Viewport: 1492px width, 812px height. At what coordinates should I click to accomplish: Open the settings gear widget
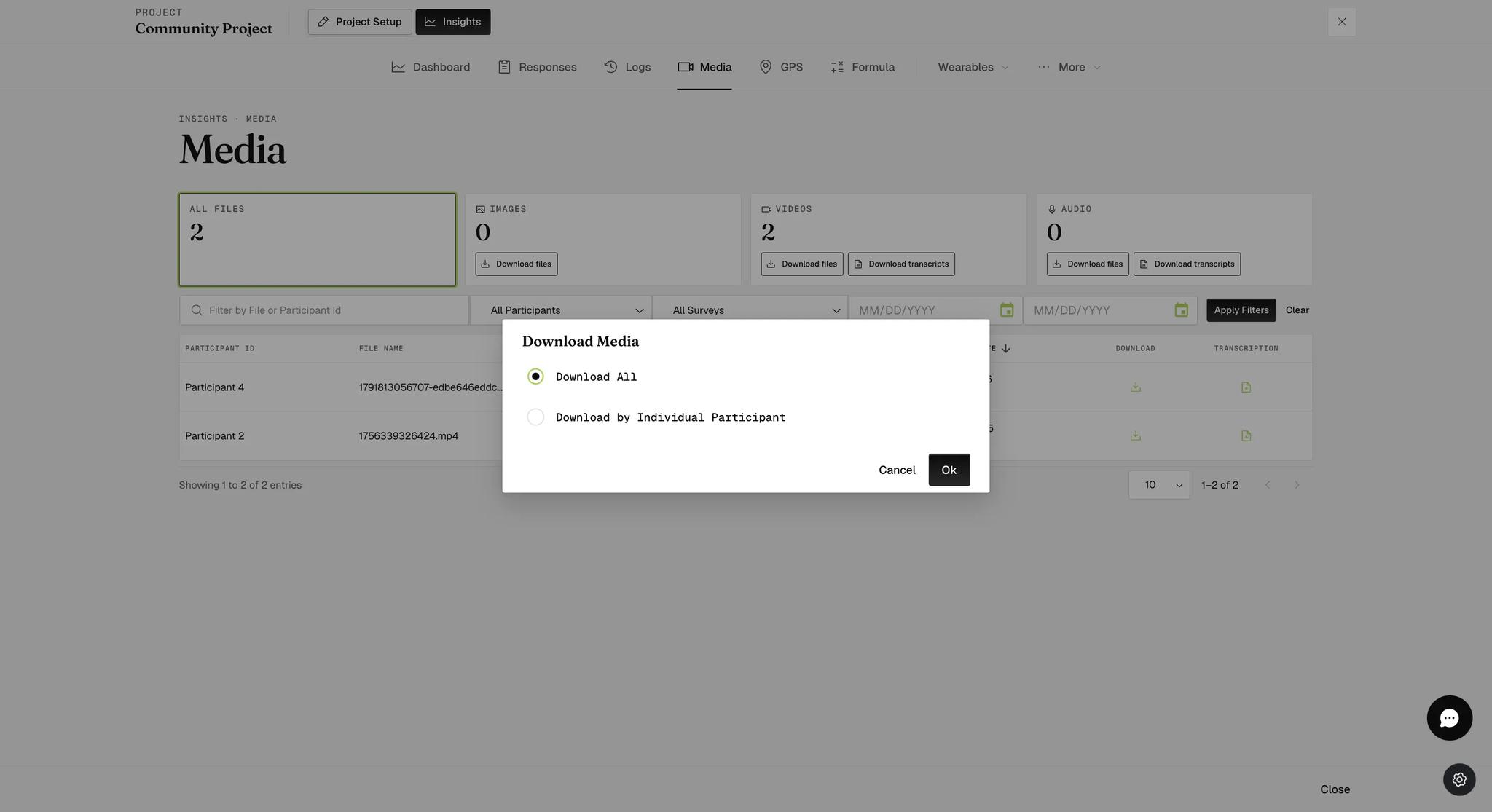[1459, 780]
